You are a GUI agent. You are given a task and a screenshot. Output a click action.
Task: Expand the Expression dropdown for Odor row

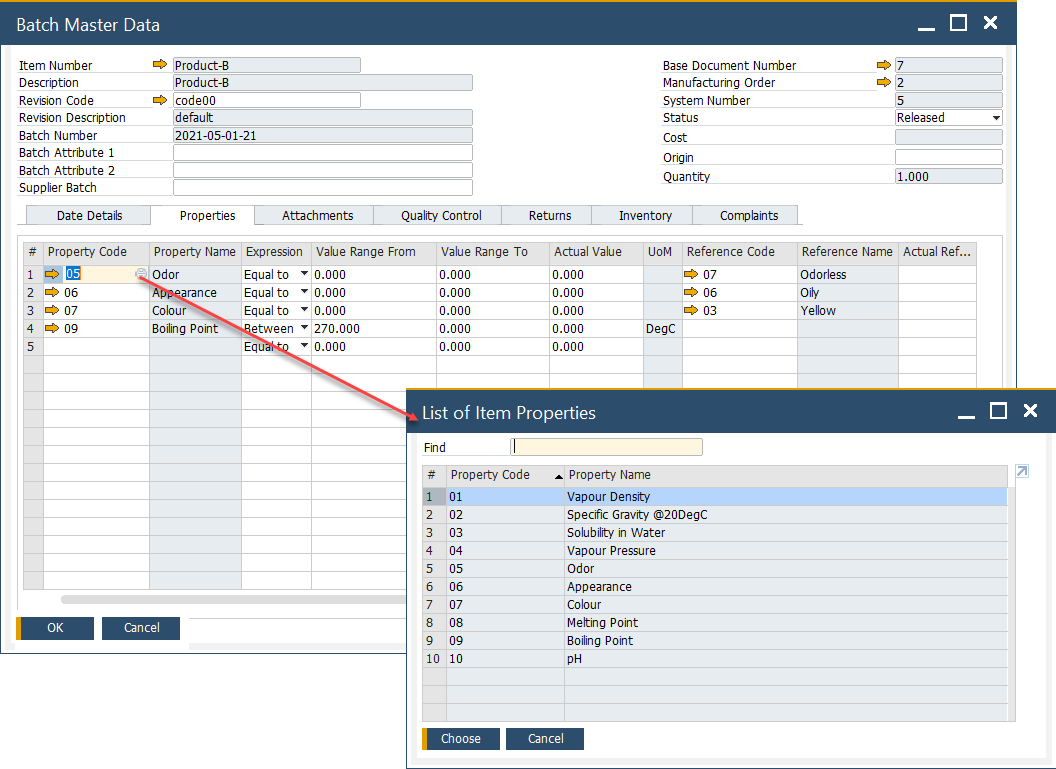[304, 275]
